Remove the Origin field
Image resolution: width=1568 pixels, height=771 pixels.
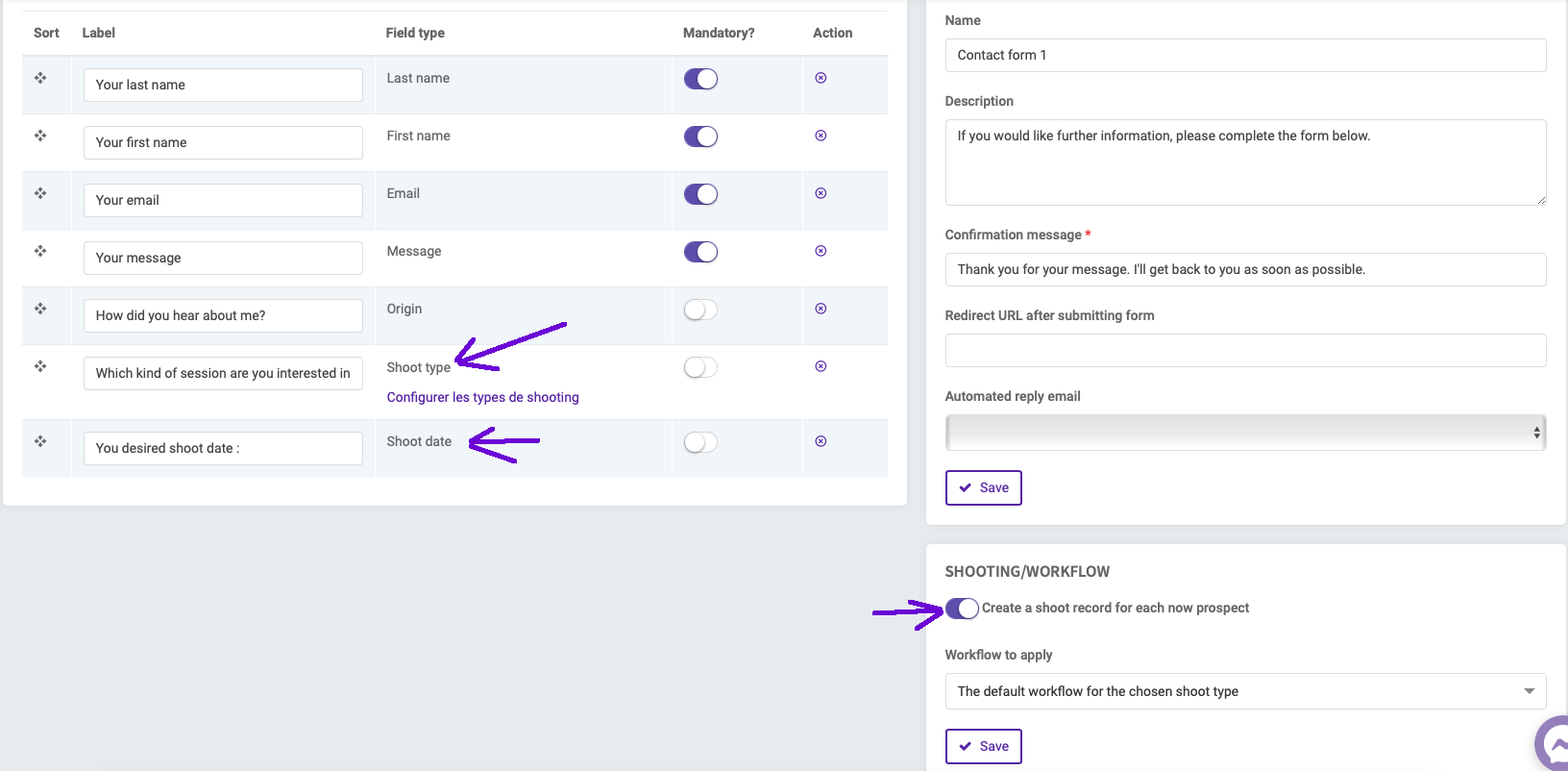(x=821, y=309)
